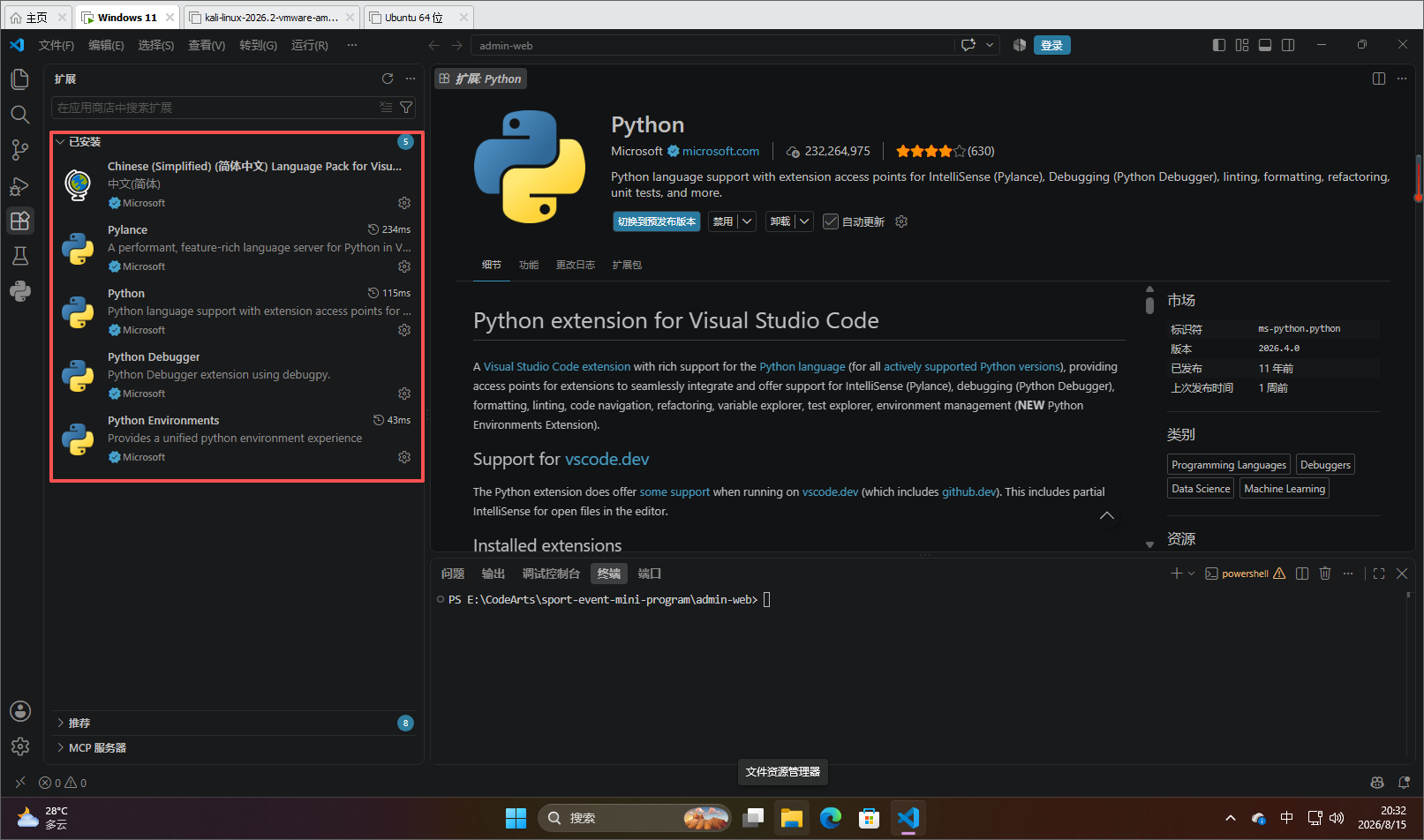The width and height of the screenshot is (1424, 840).
Task: Expand the MCP 服务器 section
Action: click(60, 748)
